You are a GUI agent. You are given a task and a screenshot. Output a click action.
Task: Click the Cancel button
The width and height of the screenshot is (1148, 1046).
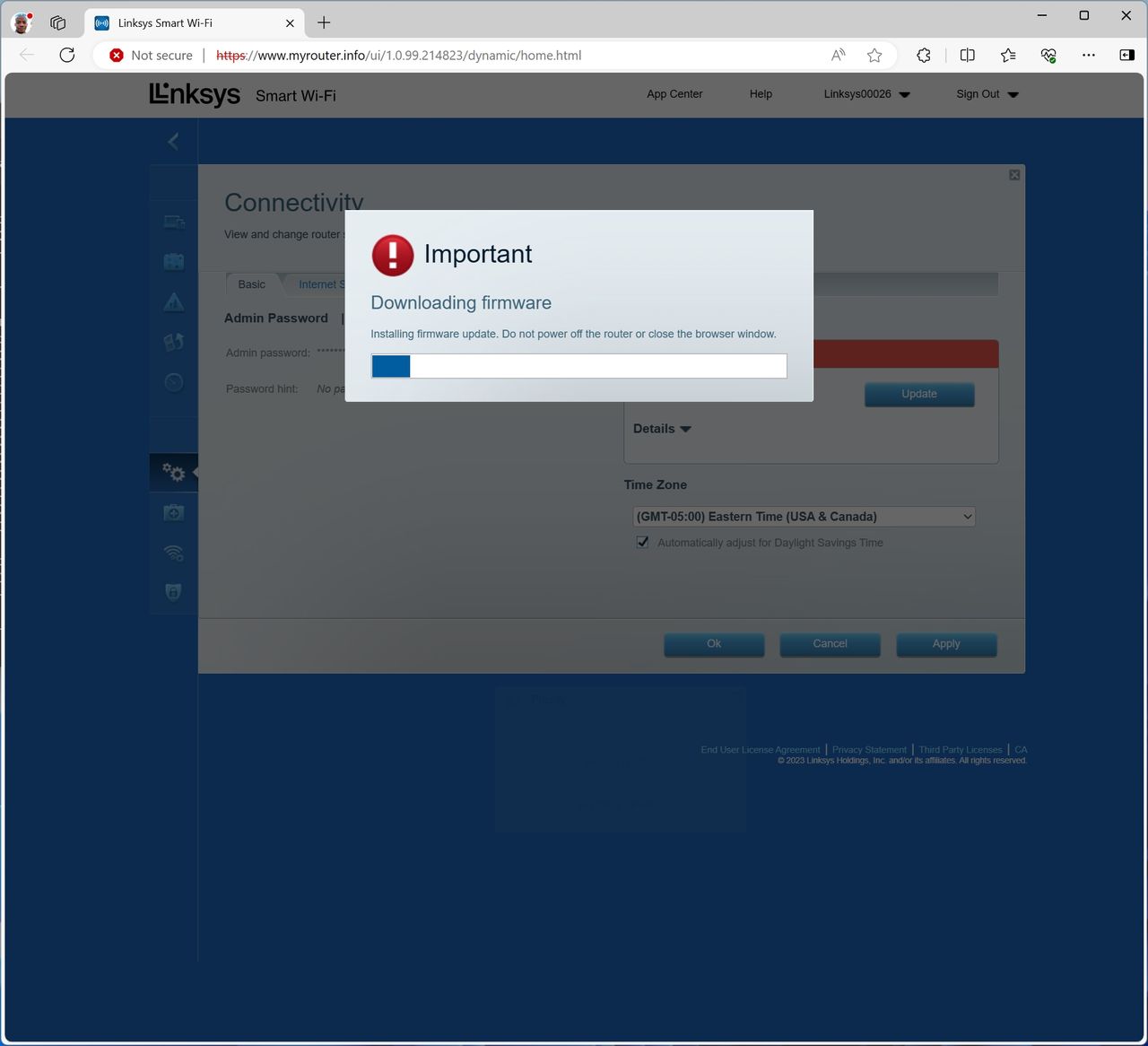pyautogui.click(x=830, y=644)
